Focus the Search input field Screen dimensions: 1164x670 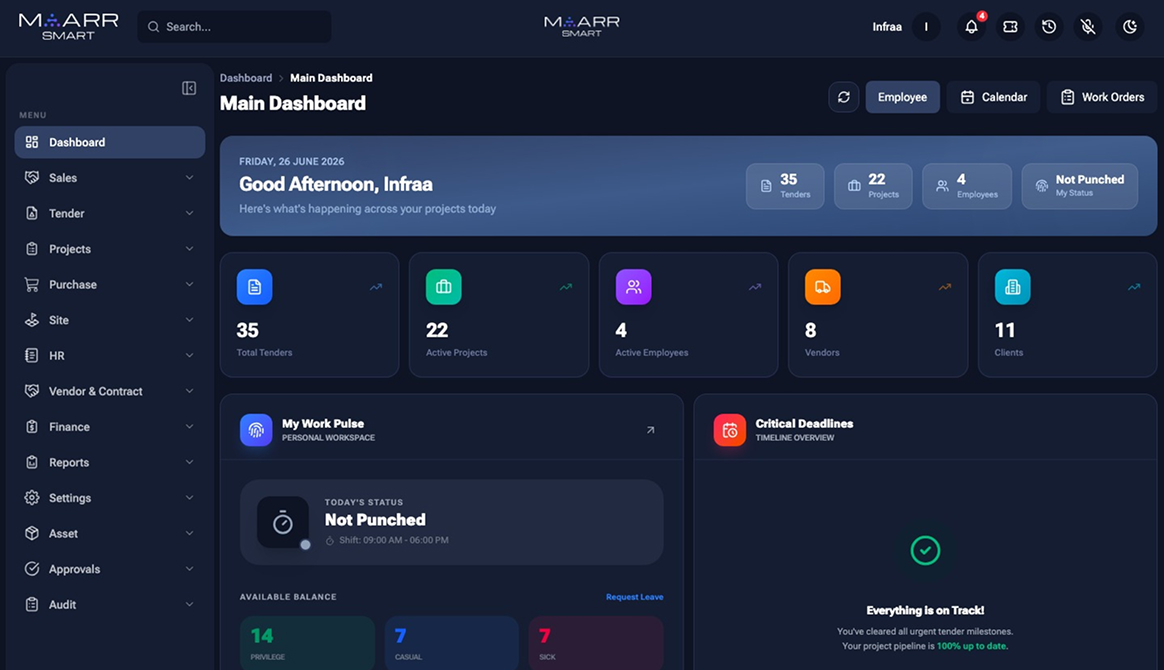235,27
